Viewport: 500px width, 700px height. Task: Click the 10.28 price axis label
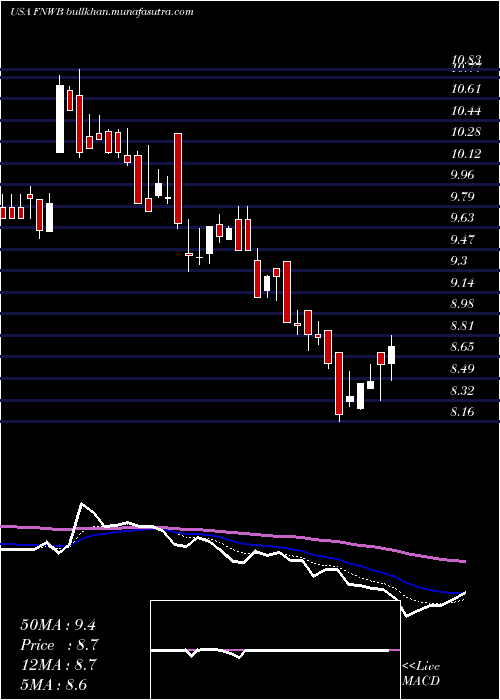coord(466,132)
